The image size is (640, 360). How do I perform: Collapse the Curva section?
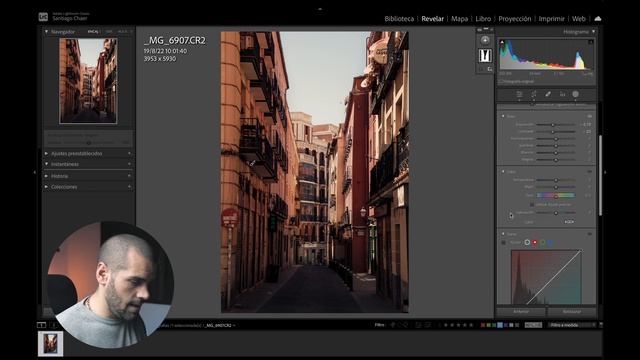503,234
